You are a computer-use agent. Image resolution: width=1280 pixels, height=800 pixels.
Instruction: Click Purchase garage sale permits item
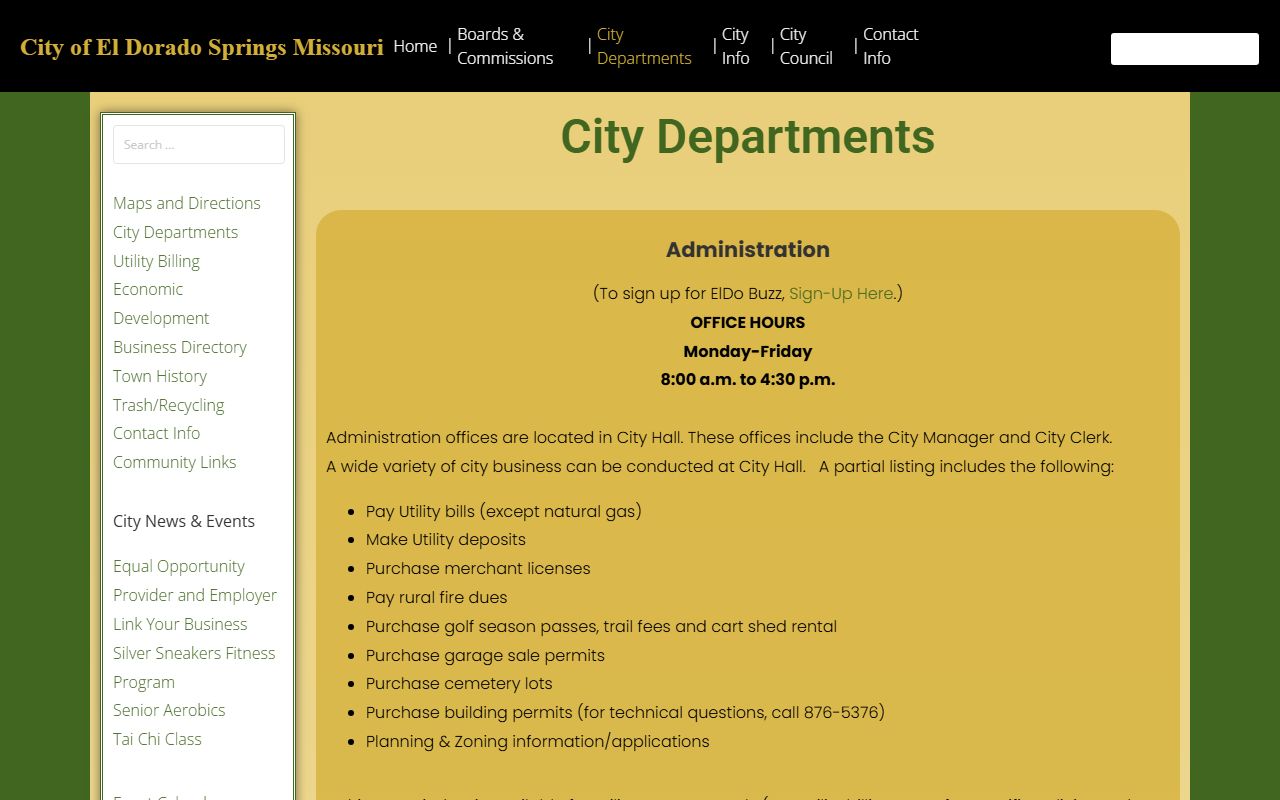click(485, 655)
